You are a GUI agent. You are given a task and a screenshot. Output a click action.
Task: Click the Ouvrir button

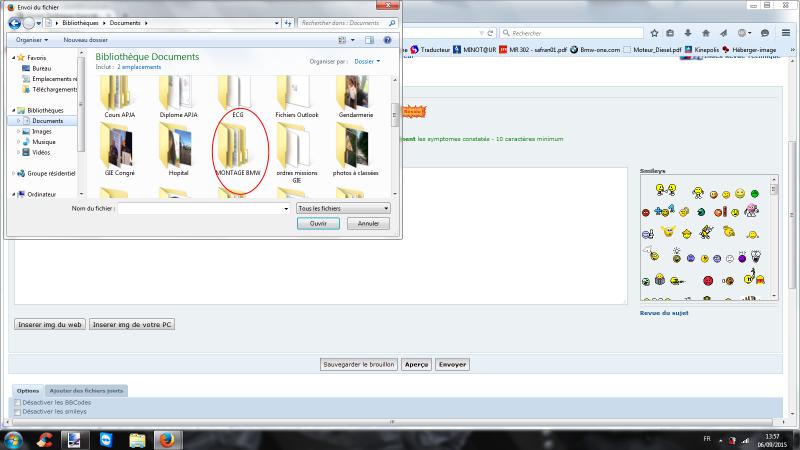(318, 224)
